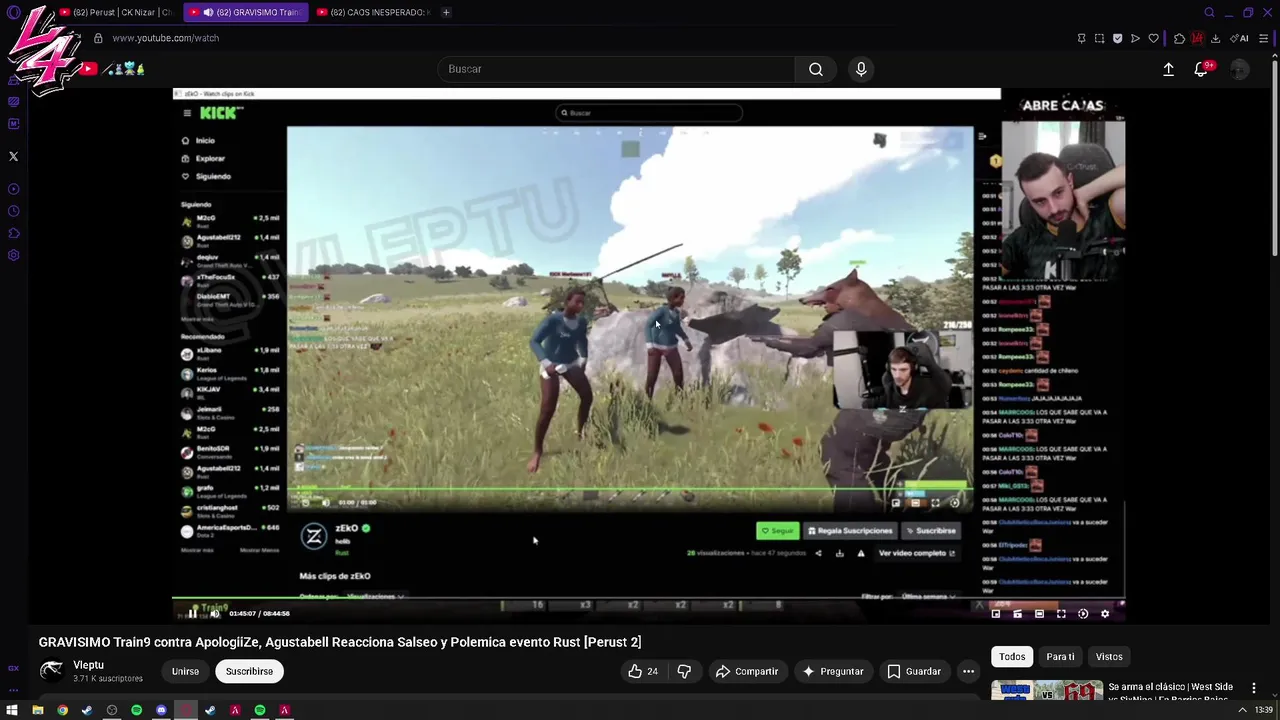
Task: Open YouTube notifications bell
Action: (x=1201, y=69)
